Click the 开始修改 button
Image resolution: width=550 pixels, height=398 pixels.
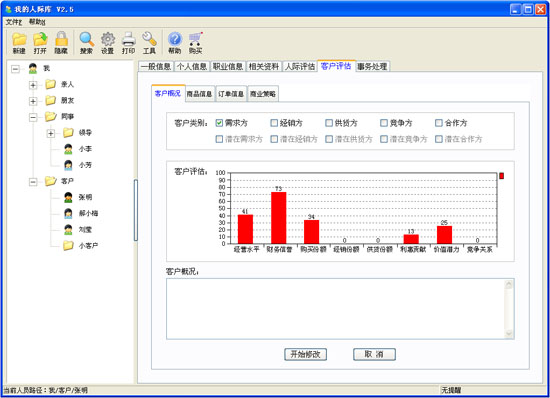point(306,354)
